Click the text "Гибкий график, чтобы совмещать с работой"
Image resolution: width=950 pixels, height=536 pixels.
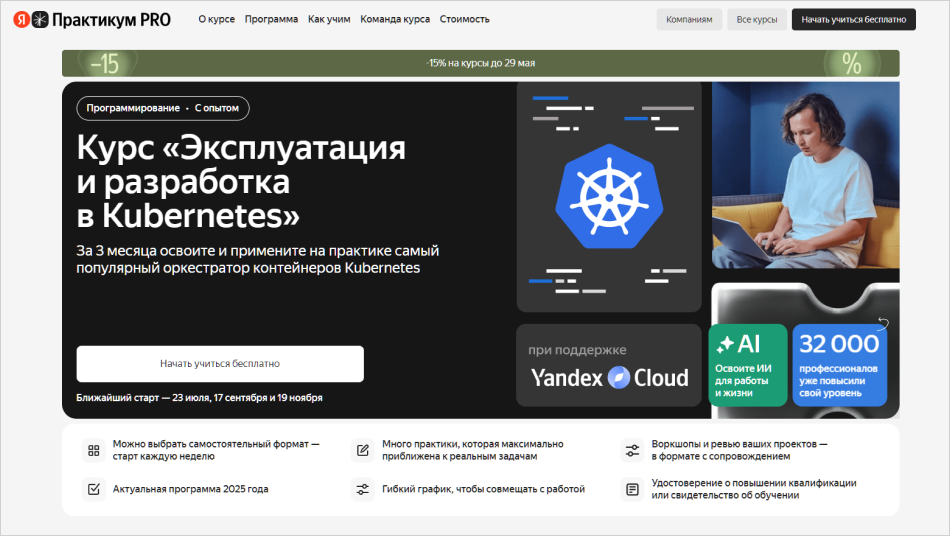tap(483, 489)
